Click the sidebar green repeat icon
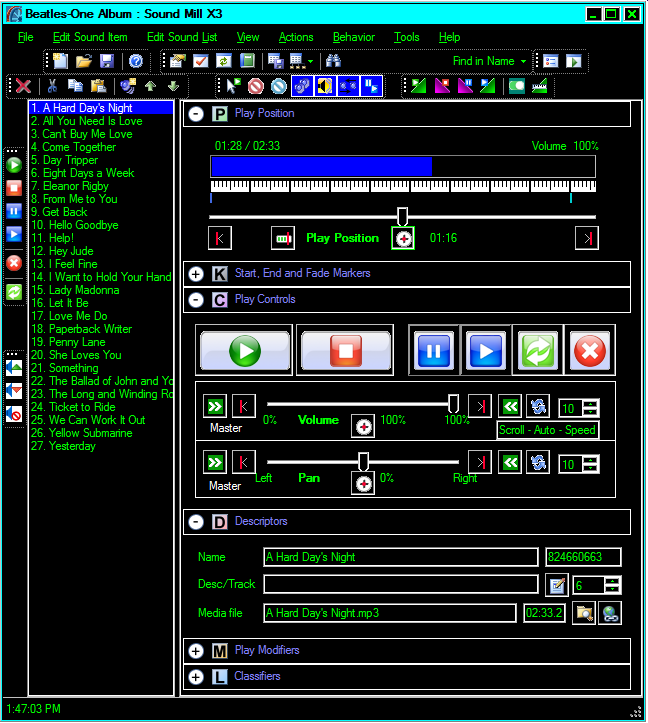This screenshot has height=723, width=648. (x=14, y=292)
